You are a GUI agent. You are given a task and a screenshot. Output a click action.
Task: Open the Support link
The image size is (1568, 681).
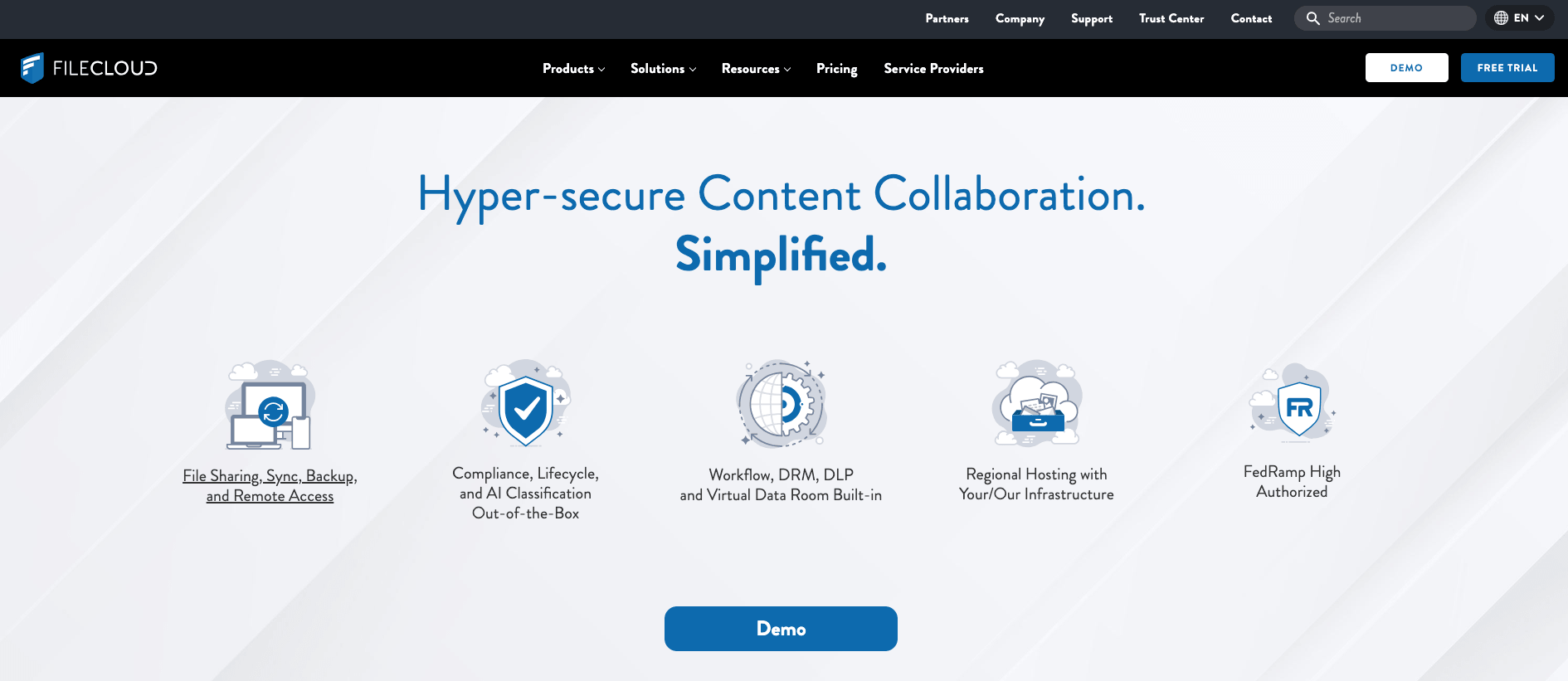1092,18
